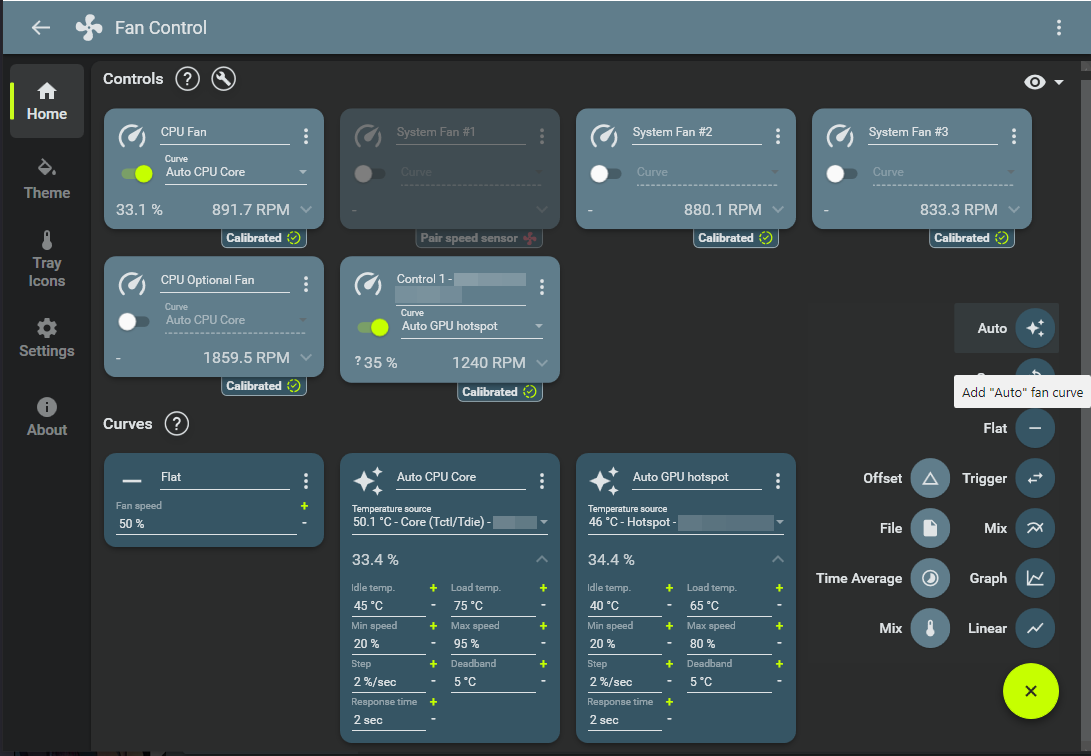
Task: Add a Mix curve beside File
Action: tap(1035, 529)
